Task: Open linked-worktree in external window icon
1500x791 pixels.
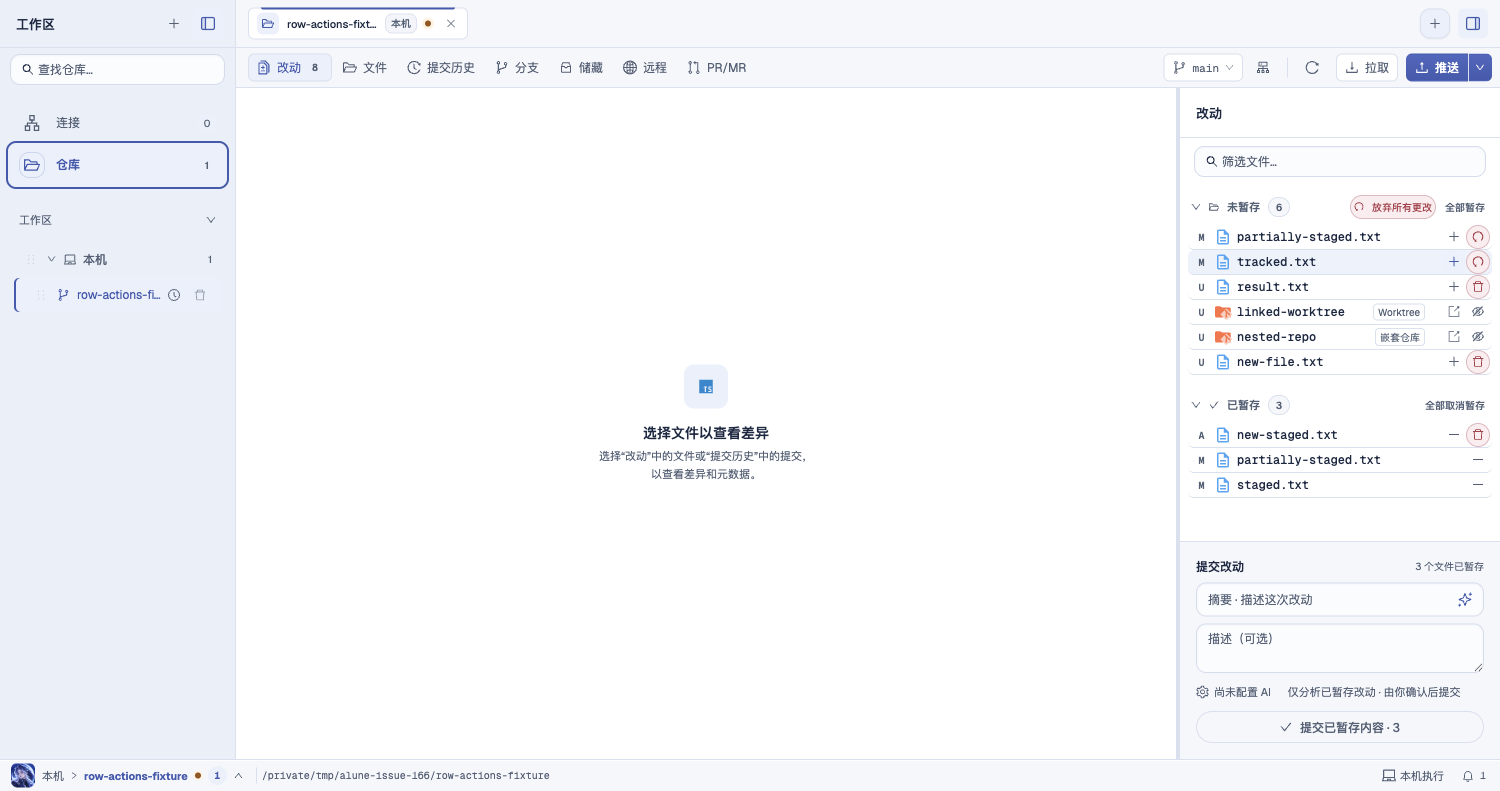Action: [x=1454, y=312]
